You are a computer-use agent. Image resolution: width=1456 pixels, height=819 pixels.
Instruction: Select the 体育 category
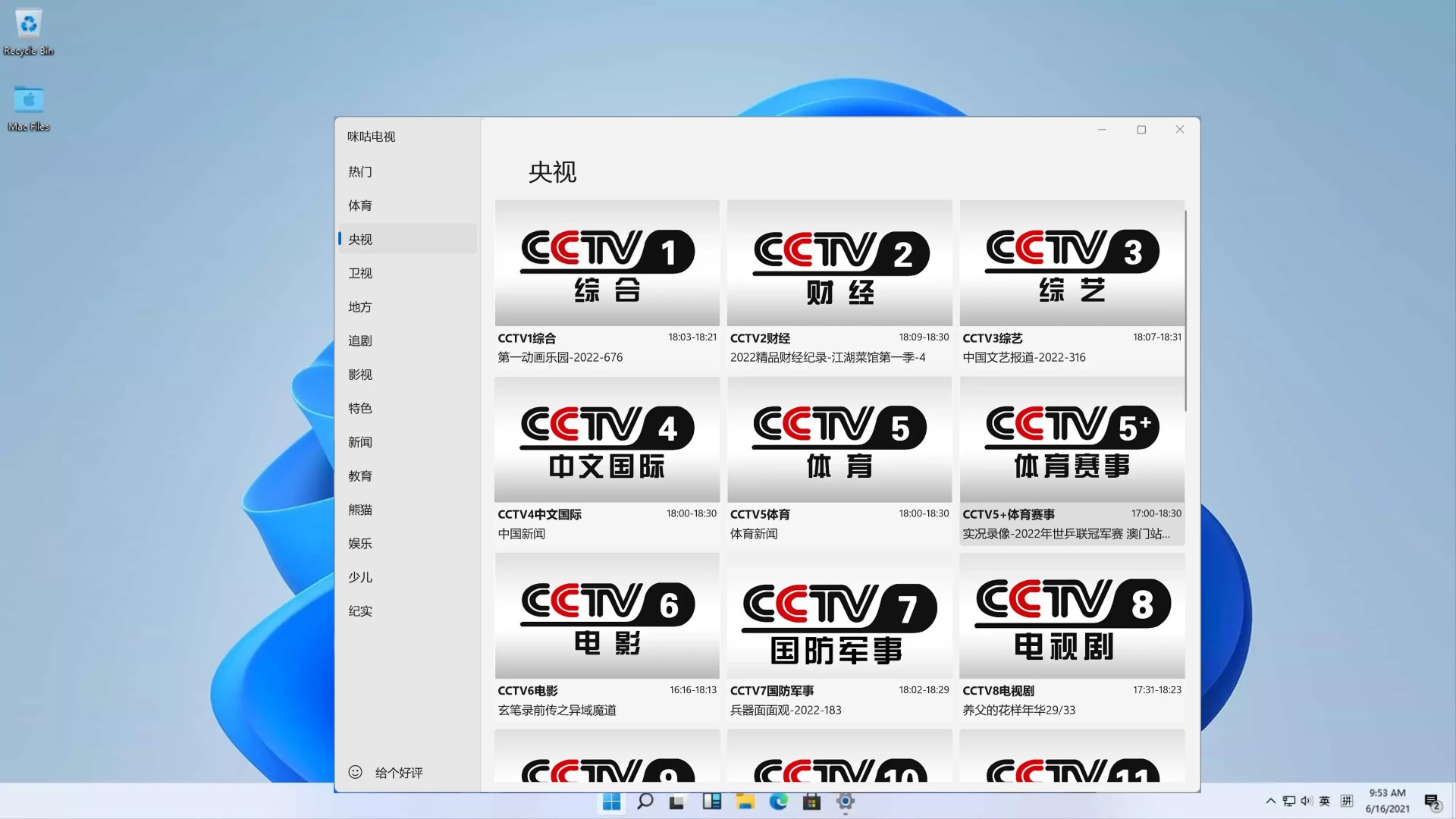(x=407, y=206)
